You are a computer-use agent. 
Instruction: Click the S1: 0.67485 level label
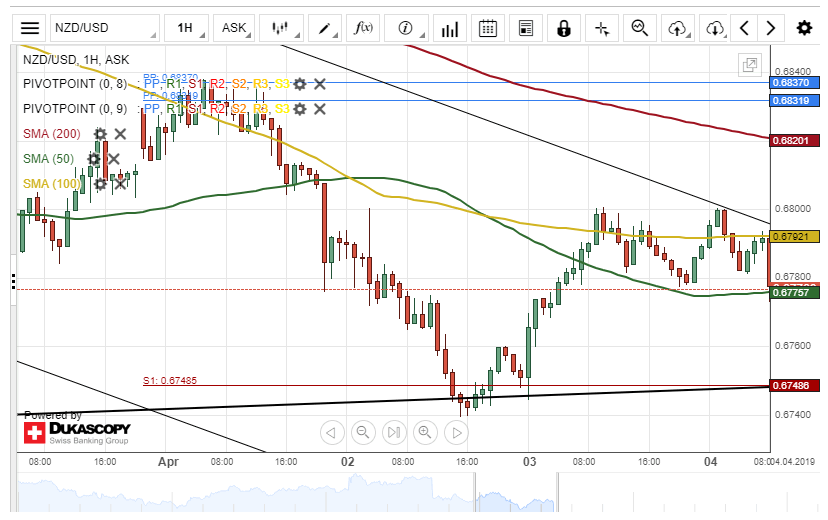pyautogui.click(x=170, y=381)
